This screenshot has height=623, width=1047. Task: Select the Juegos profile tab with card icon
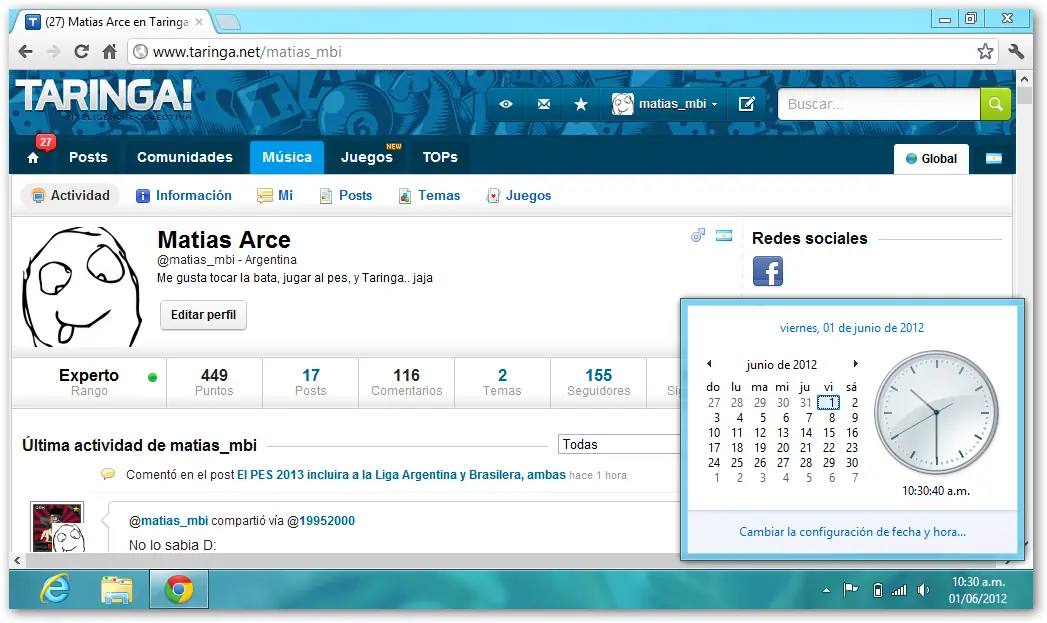[x=519, y=196]
